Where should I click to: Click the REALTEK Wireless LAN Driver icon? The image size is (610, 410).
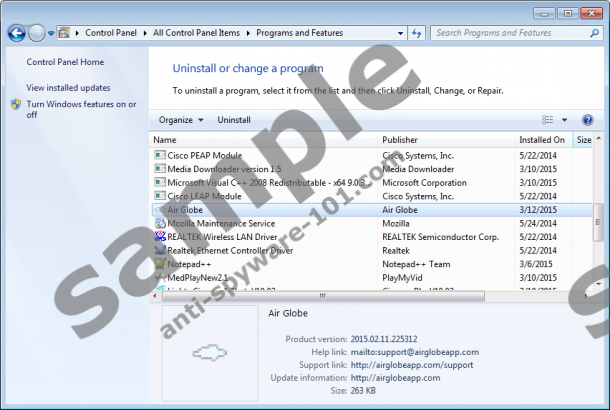(x=160, y=237)
